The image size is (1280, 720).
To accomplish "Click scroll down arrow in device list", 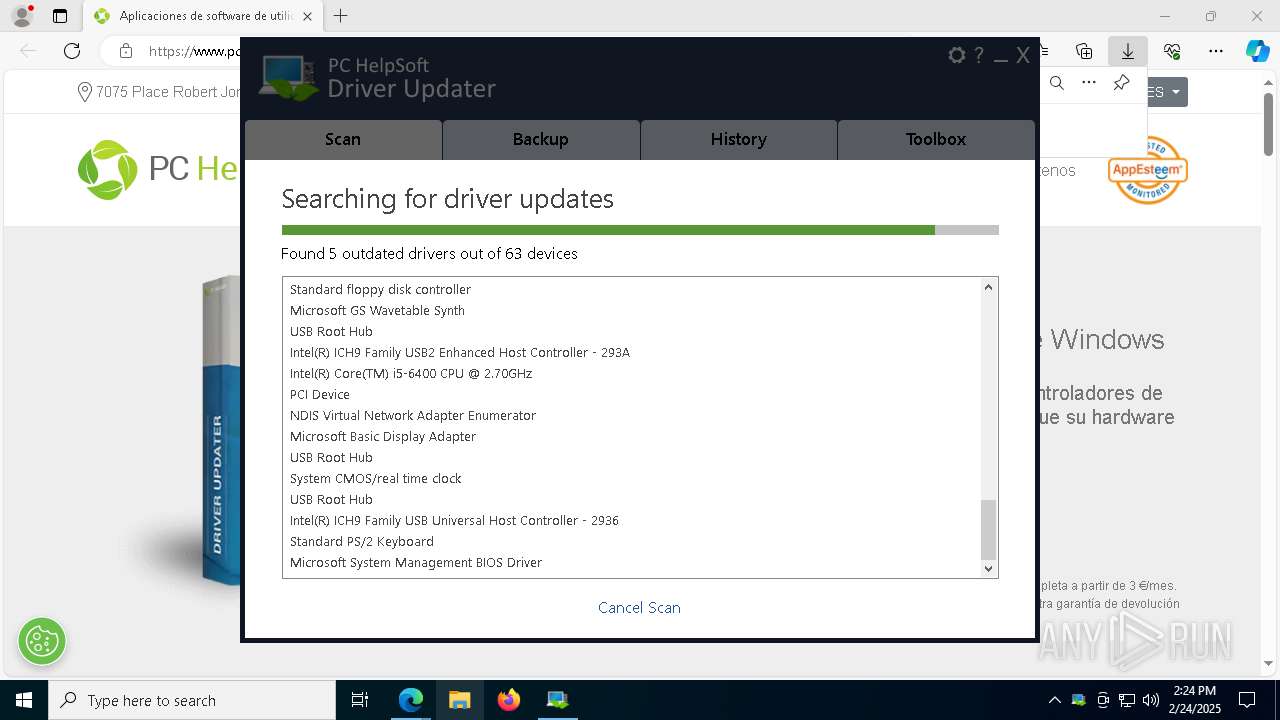I will (x=988, y=568).
